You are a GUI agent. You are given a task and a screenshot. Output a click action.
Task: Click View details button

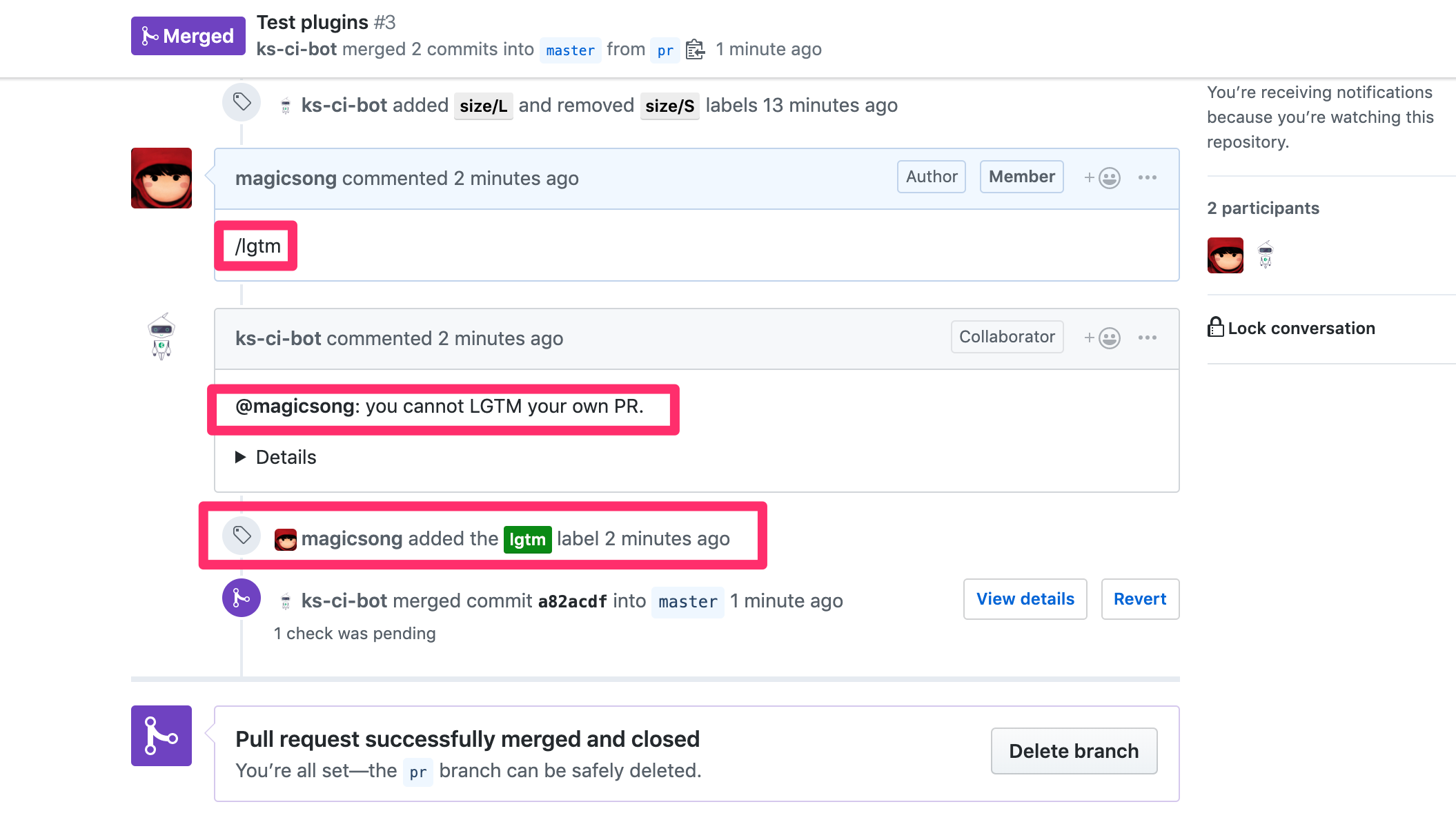(x=1025, y=599)
